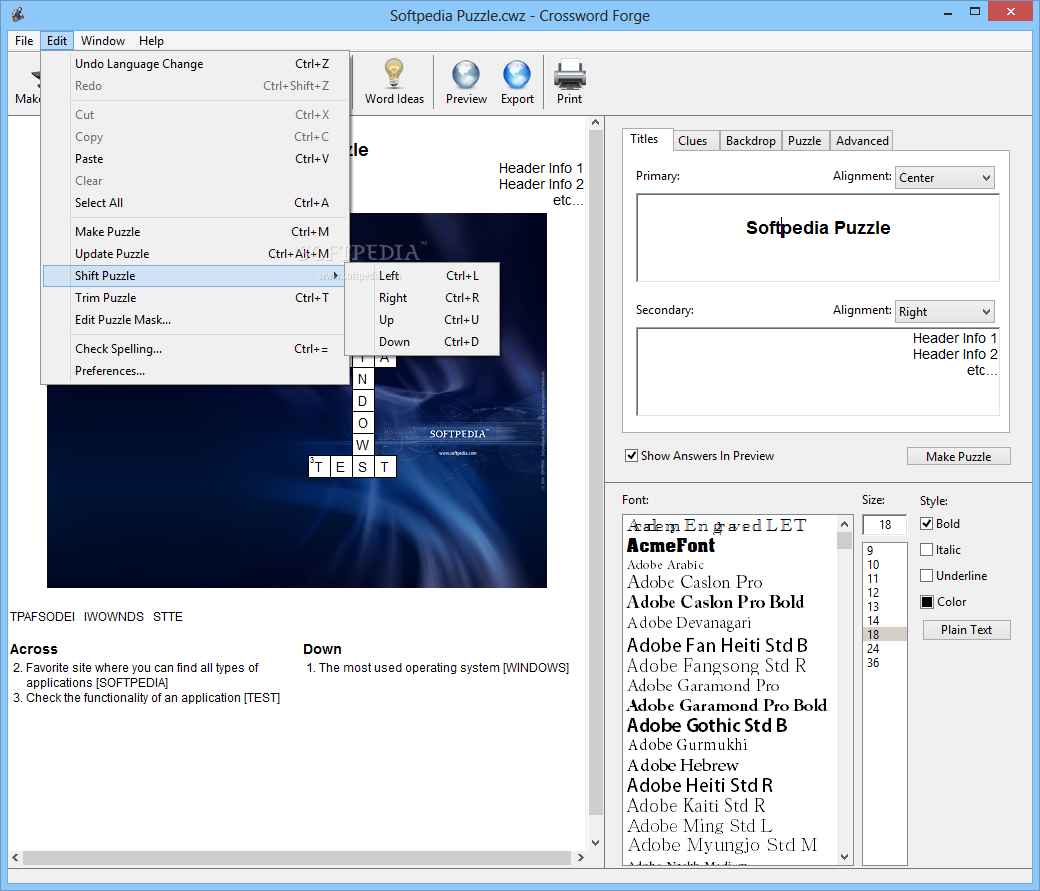The width and height of the screenshot is (1040, 891).
Task: Enable the Underline style checkbox
Action: click(x=927, y=575)
